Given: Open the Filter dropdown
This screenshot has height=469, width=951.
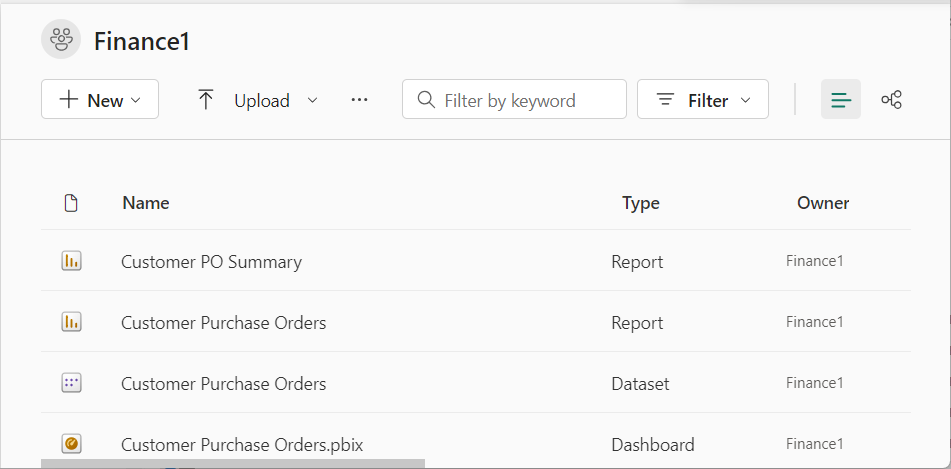Looking at the screenshot, I should point(703,100).
